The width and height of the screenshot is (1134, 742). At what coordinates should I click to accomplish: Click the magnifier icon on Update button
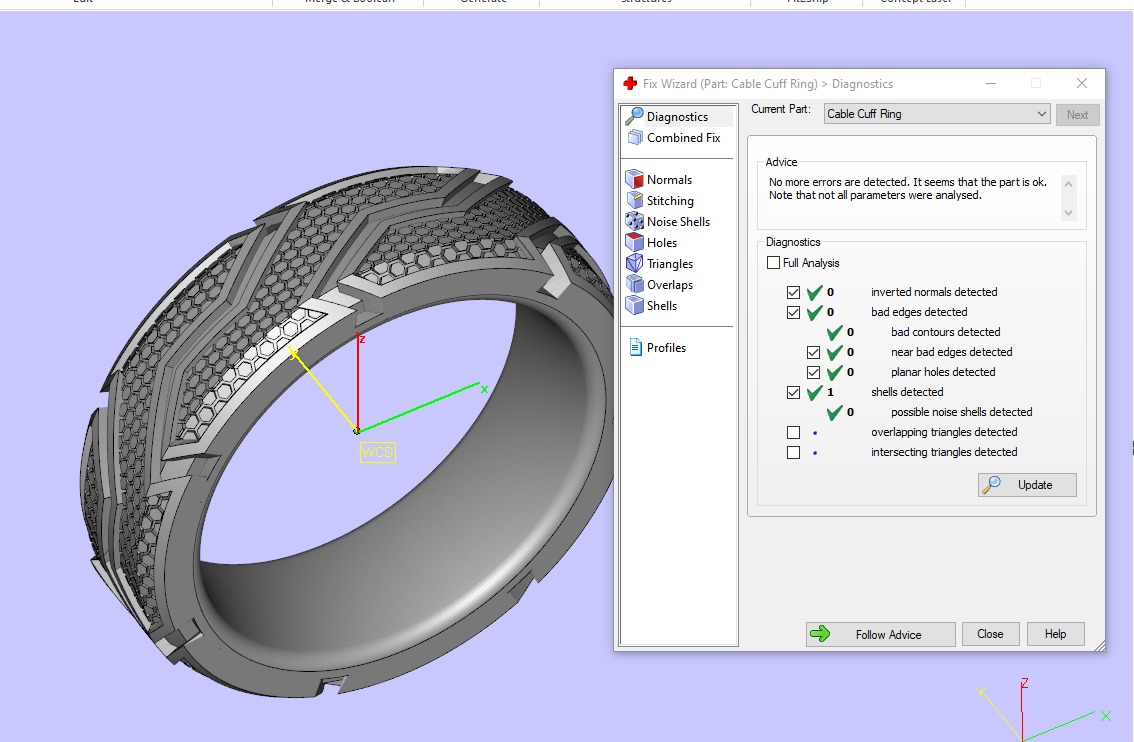[991, 485]
